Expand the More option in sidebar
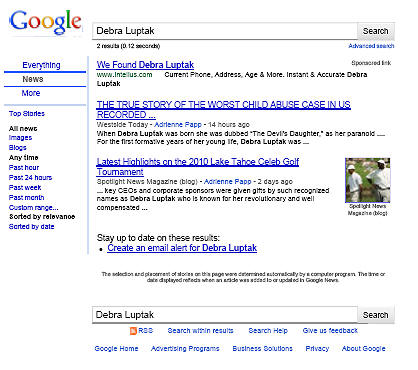The height and width of the screenshot is (370, 418). 31,93
